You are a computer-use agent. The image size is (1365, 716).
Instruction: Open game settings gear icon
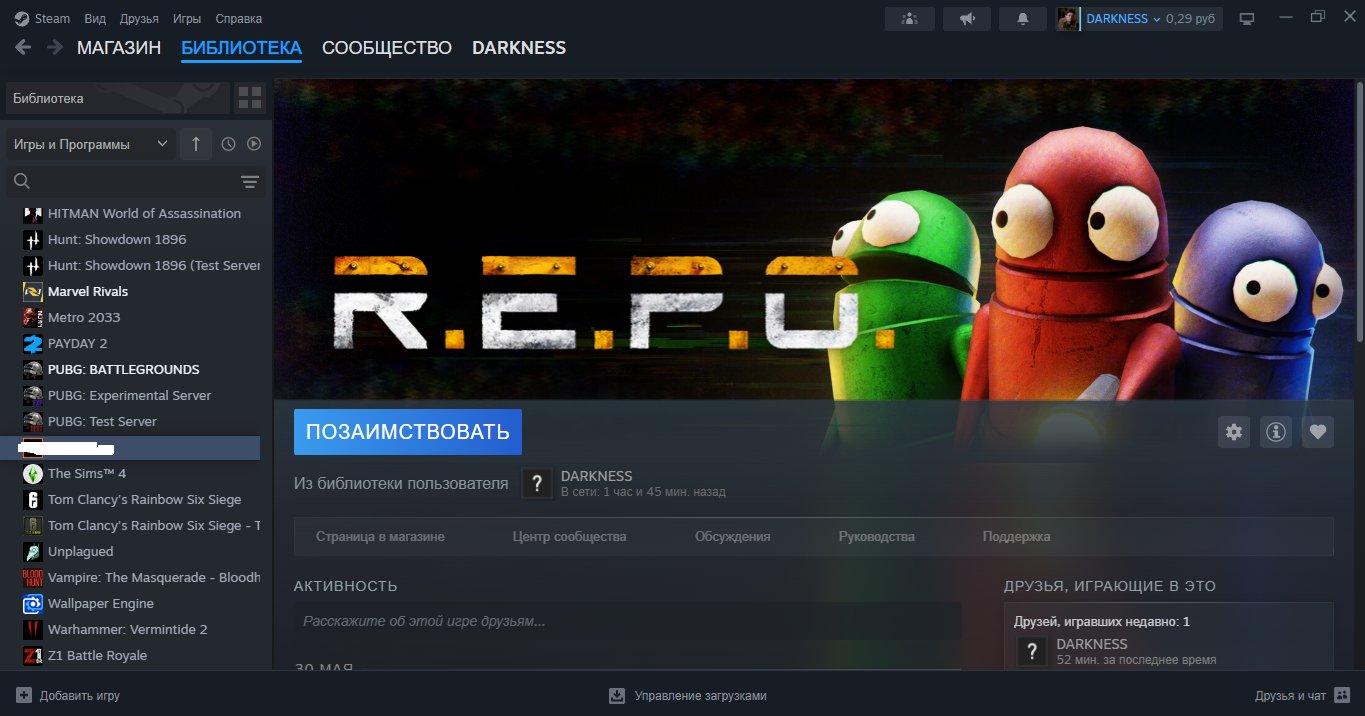coord(1234,432)
